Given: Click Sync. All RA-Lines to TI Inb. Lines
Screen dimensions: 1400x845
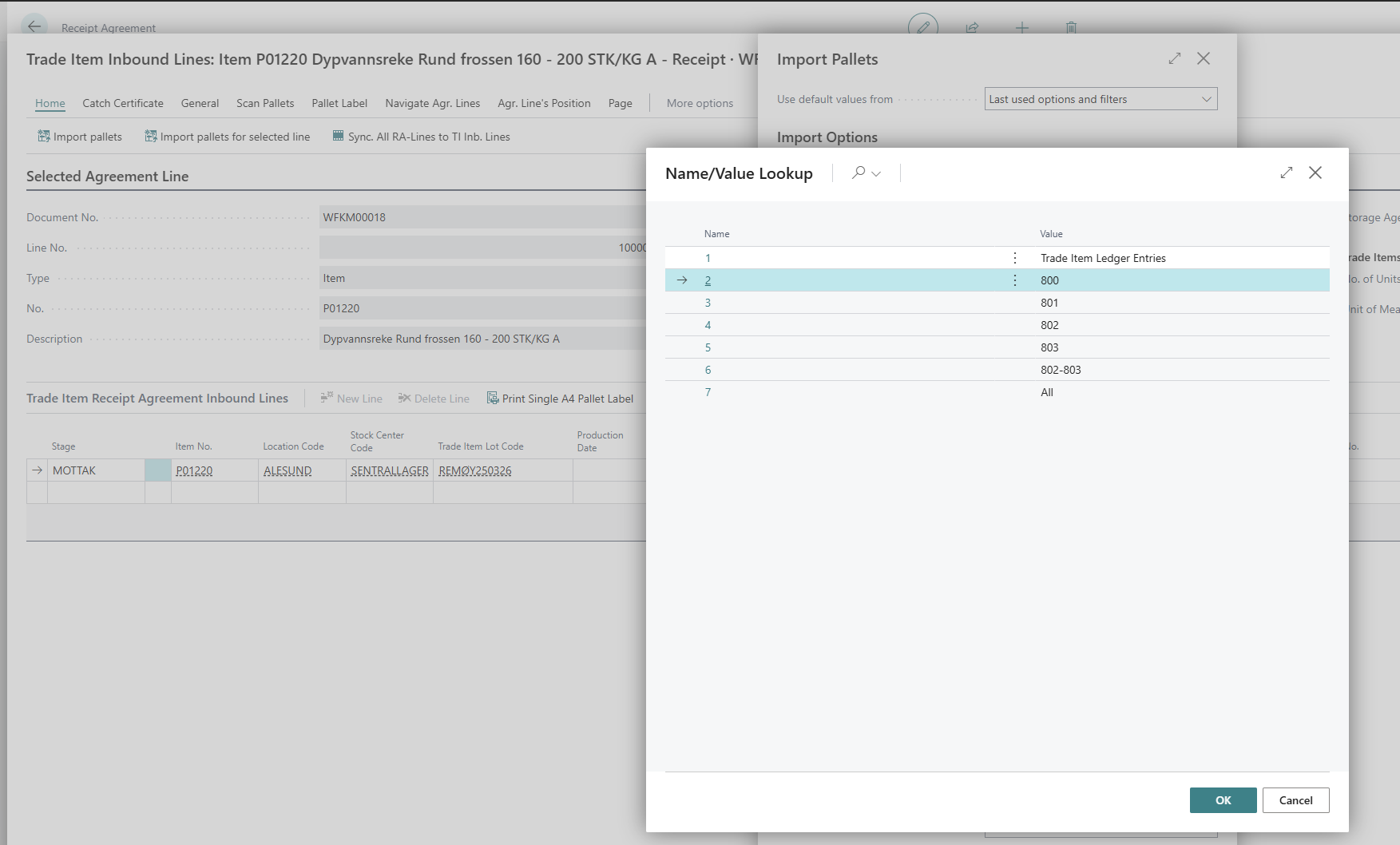Looking at the screenshot, I should coord(421,137).
